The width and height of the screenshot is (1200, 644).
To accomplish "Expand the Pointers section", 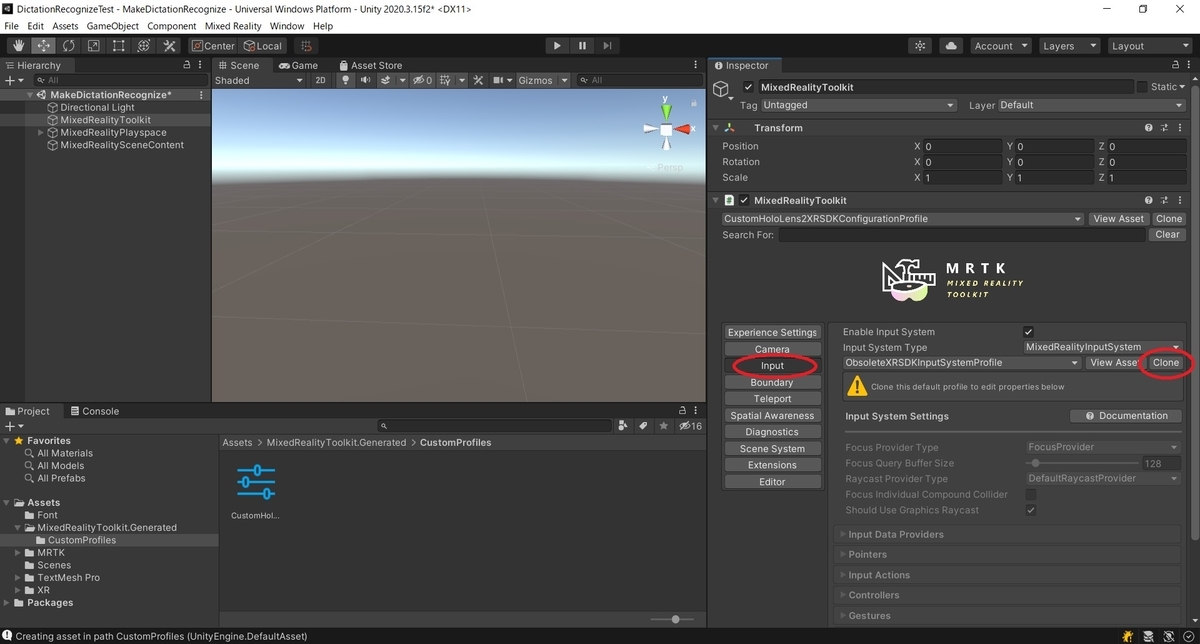I will coord(1010,554).
